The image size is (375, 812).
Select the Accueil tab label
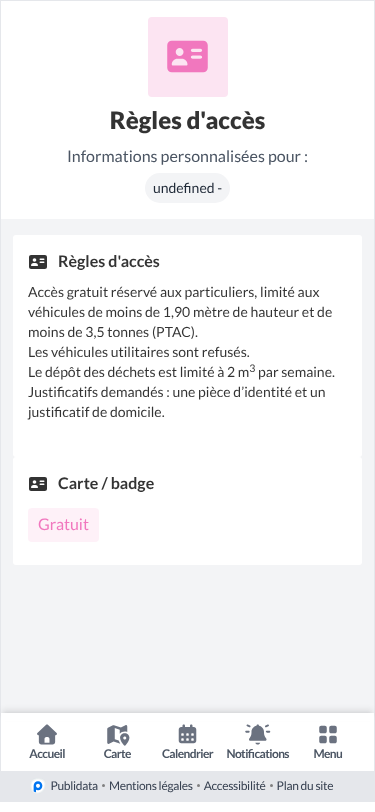pyautogui.click(x=47, y=753)
